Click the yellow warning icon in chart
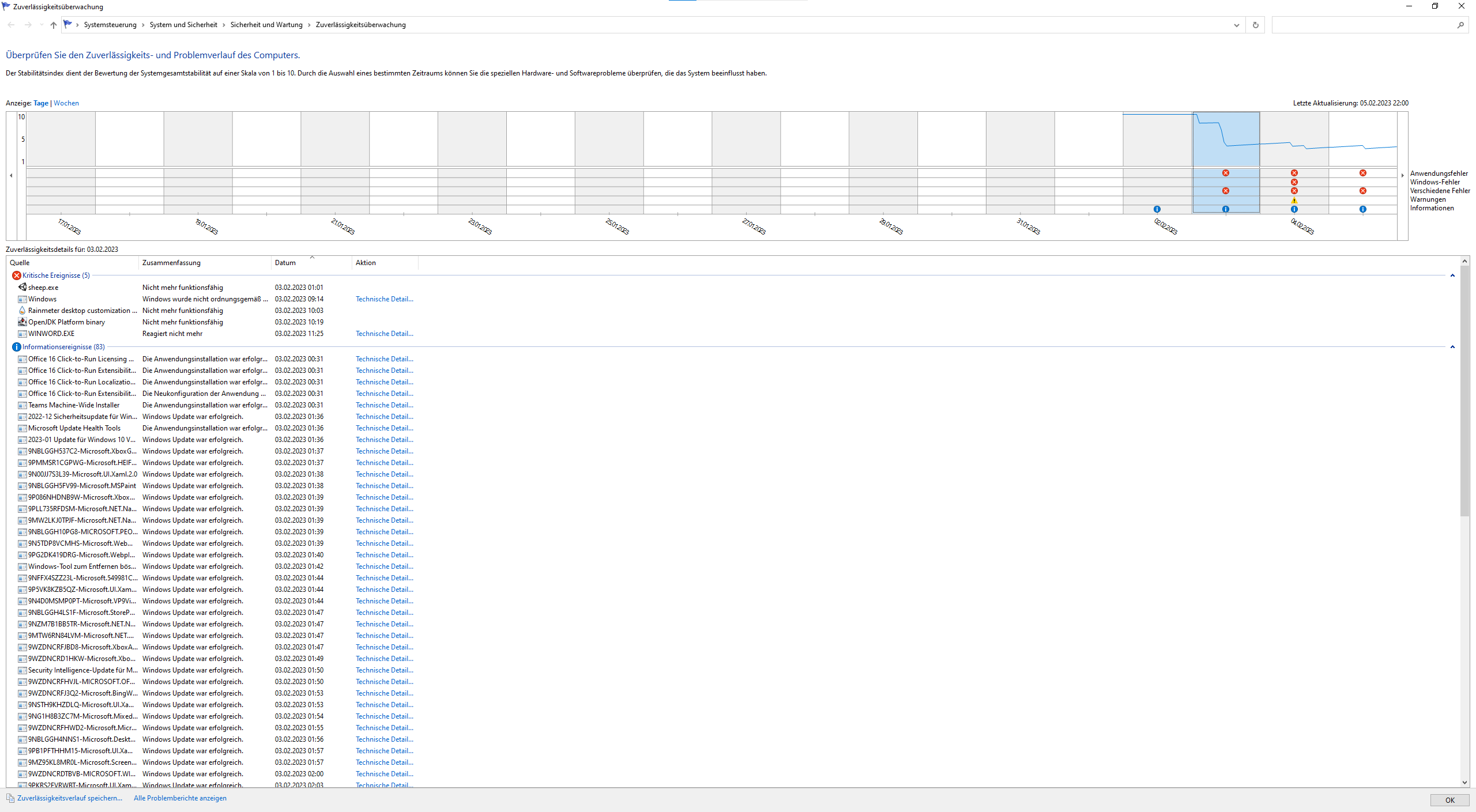The width and height of the screenshot is (1476, 812). tap(1294, 200)
